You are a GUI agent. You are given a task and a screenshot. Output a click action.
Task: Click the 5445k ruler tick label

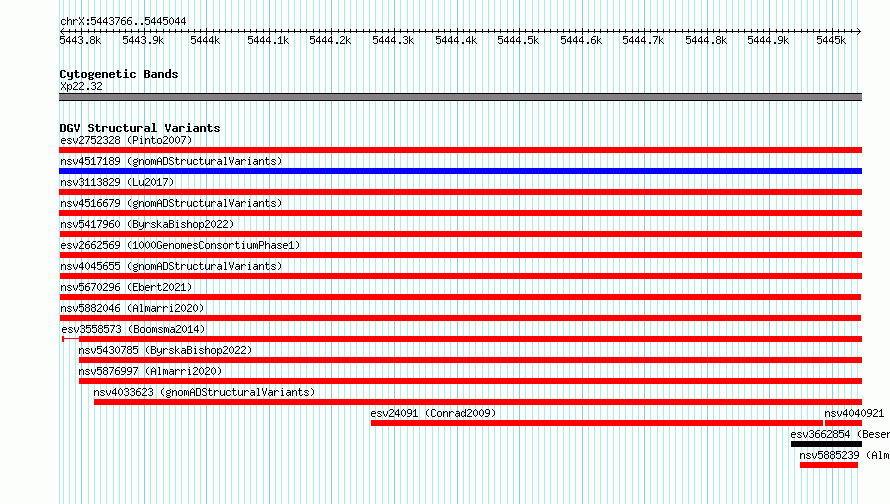(x=831, y=40)
